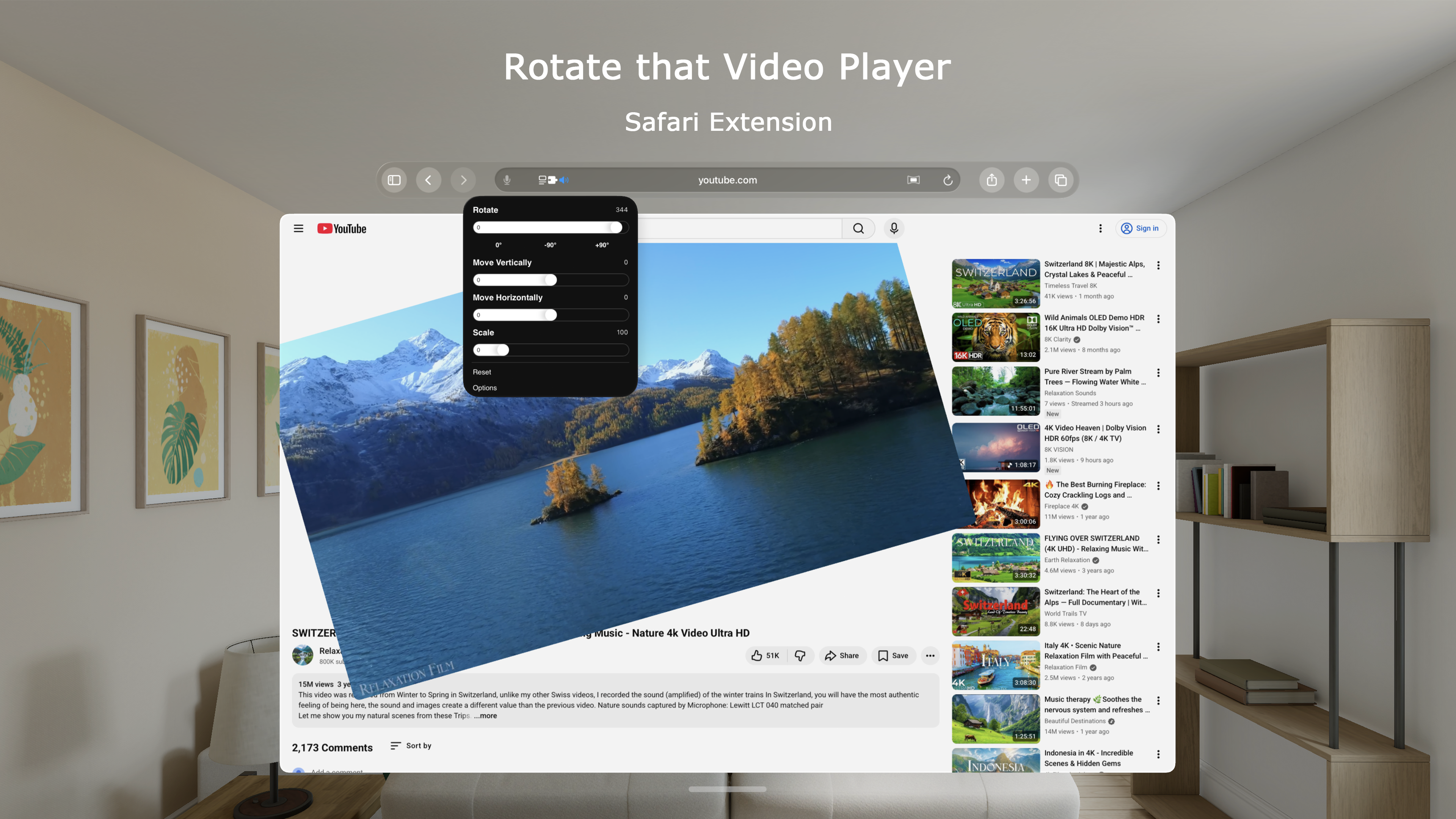Open Switzerland Heart of the Alps title
Viewport: 1456px width, 819px height.
(1095, 598)
